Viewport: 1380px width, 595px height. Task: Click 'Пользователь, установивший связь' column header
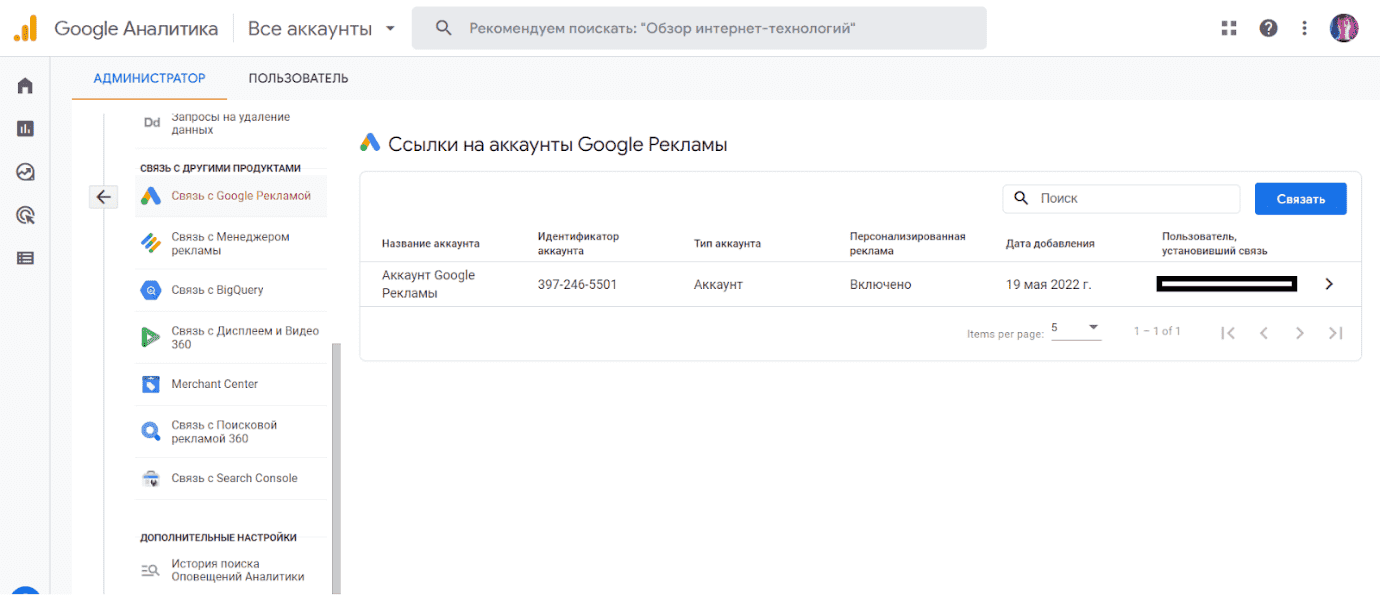[1215, 243]
